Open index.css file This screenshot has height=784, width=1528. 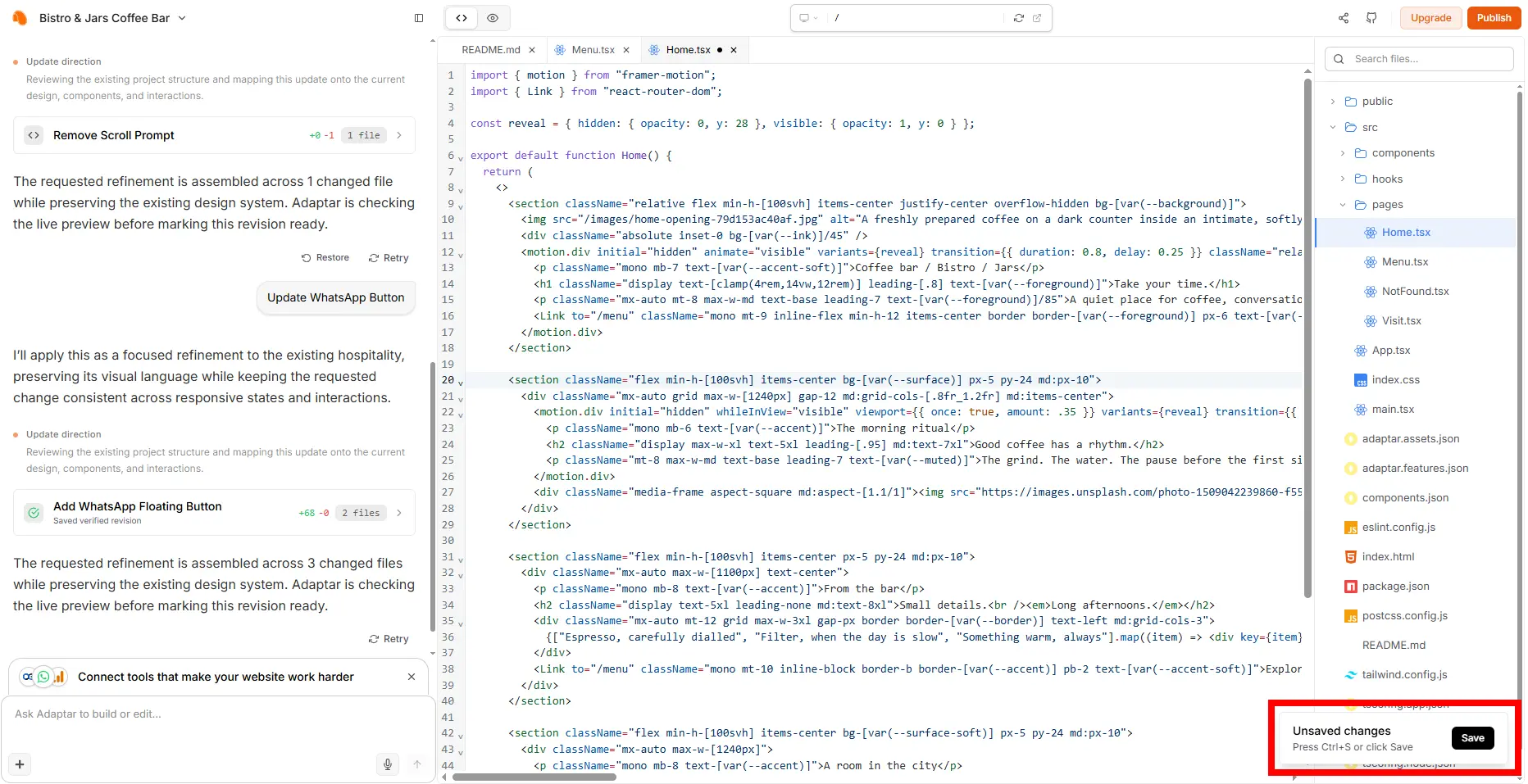(1395, 380)
